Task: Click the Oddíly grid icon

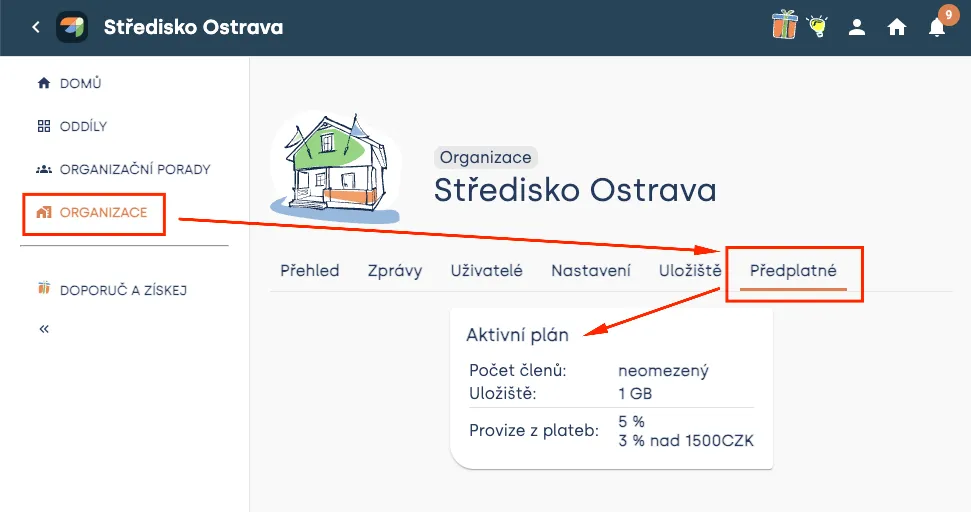Action: 44,126
